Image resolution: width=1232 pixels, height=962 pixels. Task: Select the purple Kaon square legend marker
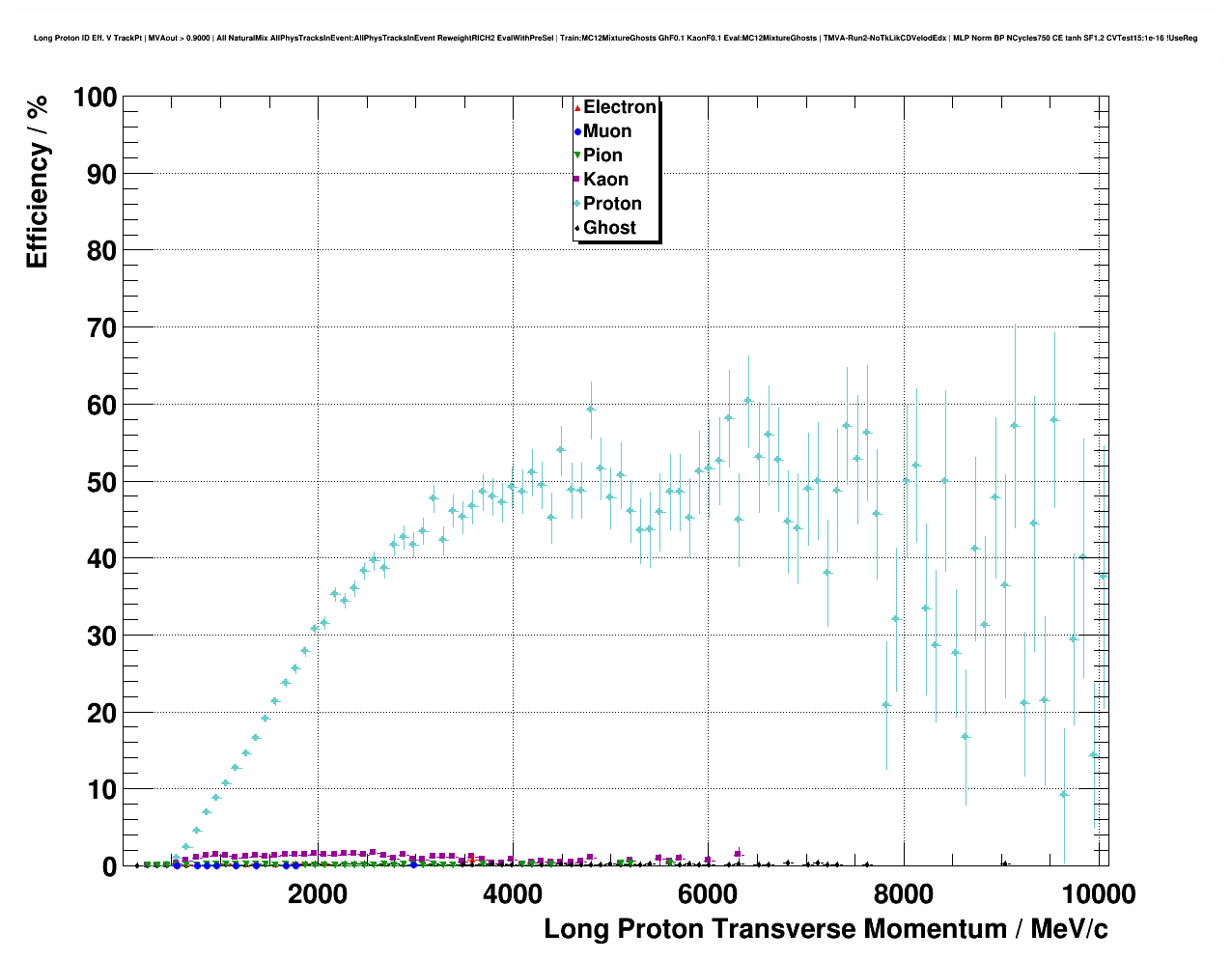point(577,180)
